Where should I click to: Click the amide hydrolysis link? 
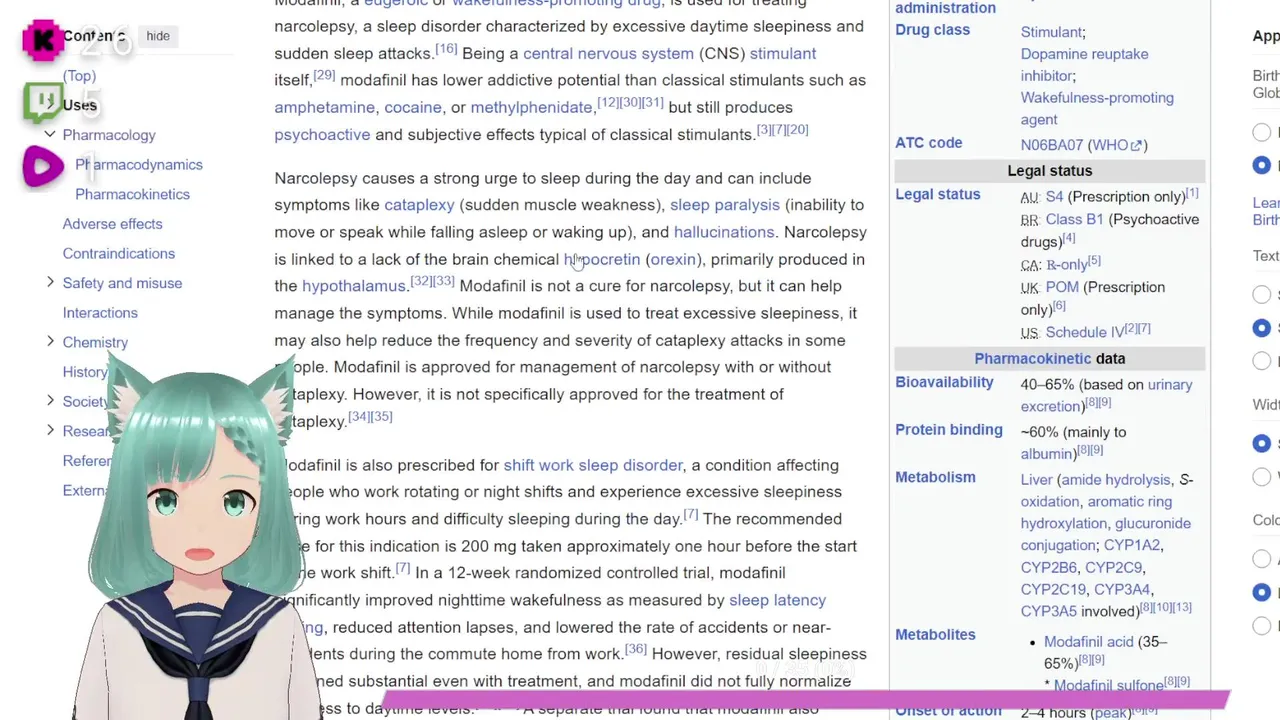coord(1115,480)
